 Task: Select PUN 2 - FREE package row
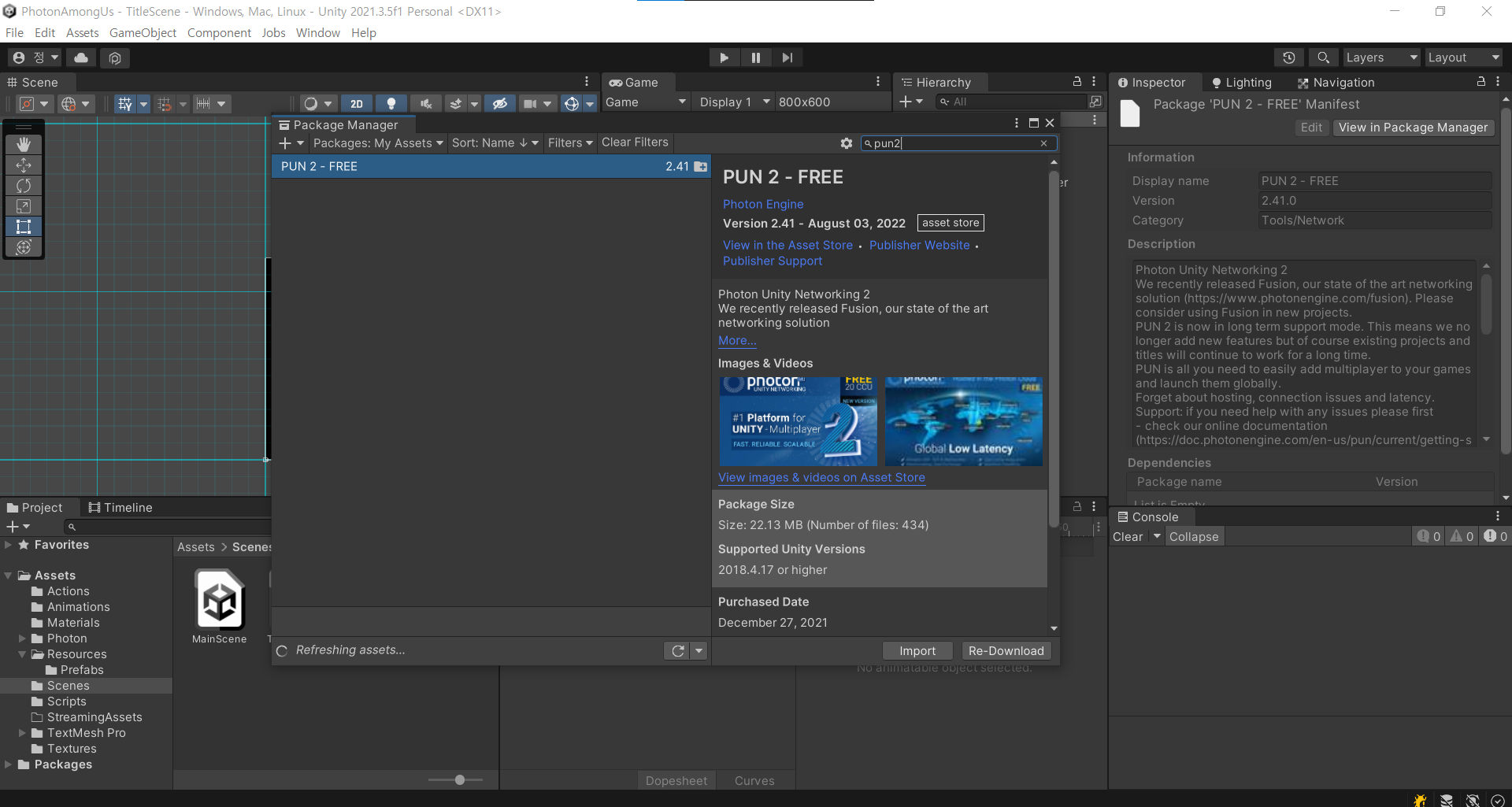coord(491,166)
